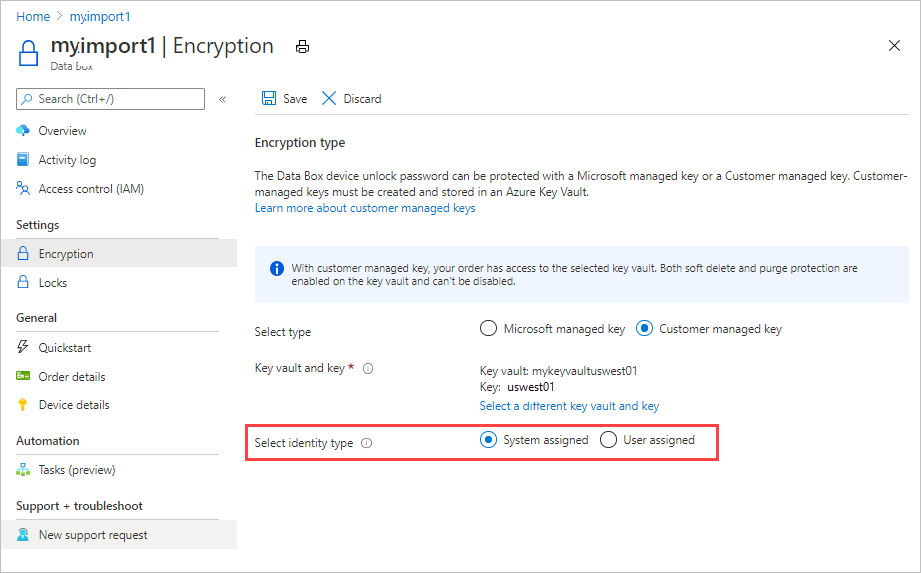The width and height of the screenshot is (921, 573).
Task: Click the Save disk icon
Action: click(x=269, y=99)
